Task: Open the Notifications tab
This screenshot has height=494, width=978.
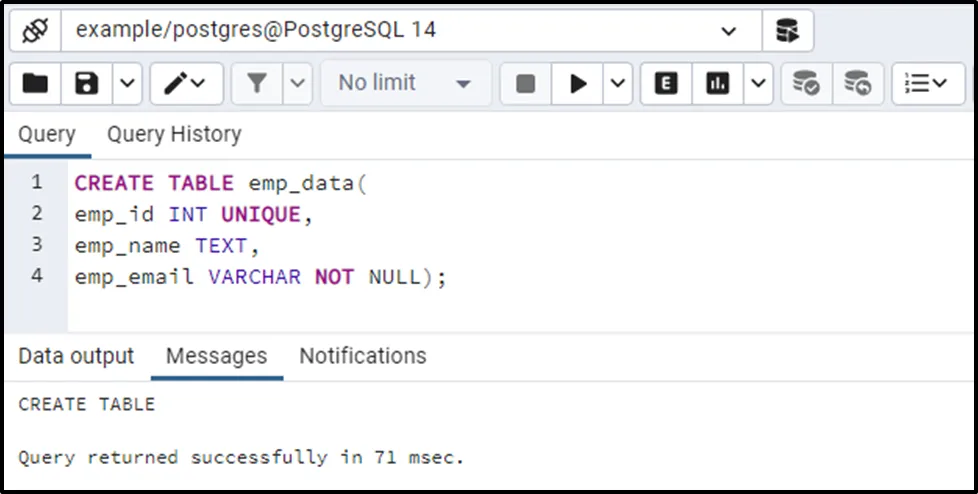Action: [362, 356]
